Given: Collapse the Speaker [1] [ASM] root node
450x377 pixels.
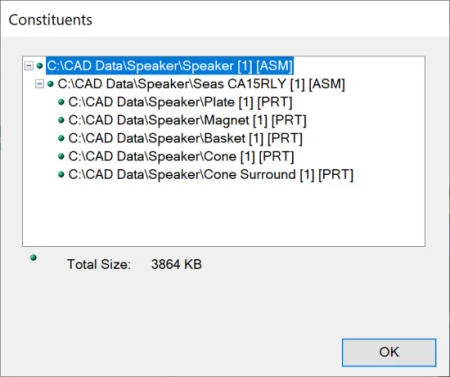Looking at the screenshot, I should pyautogui.click(x=29, y=66).
